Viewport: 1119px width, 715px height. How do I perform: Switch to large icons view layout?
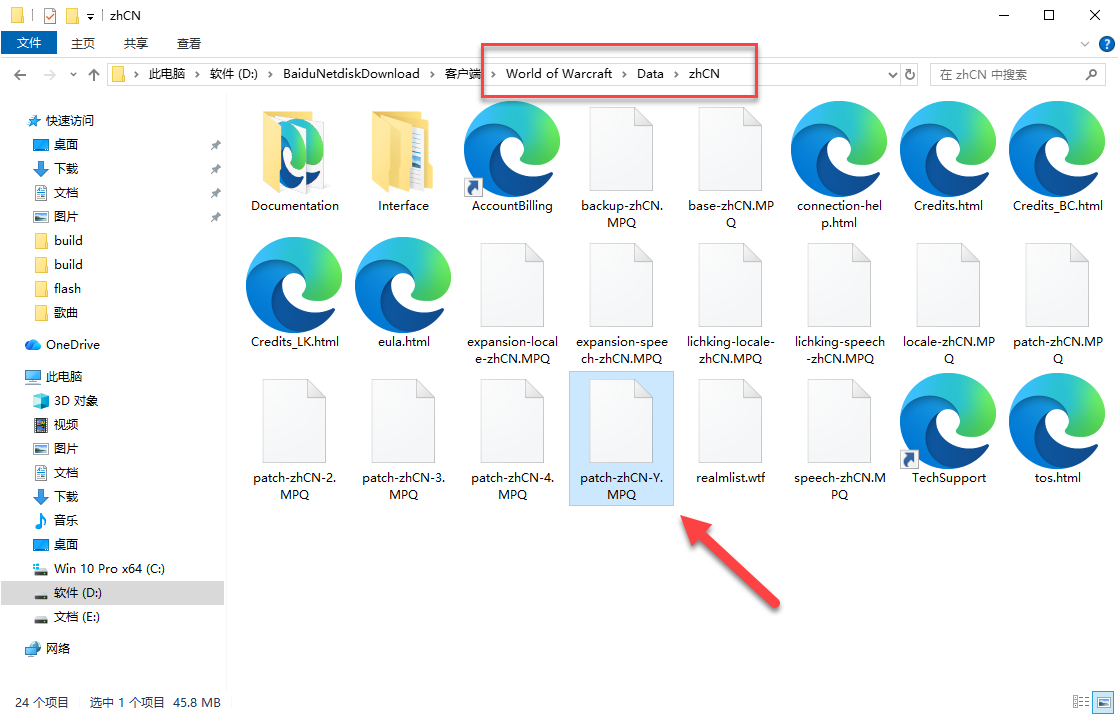coord(1104,702)
